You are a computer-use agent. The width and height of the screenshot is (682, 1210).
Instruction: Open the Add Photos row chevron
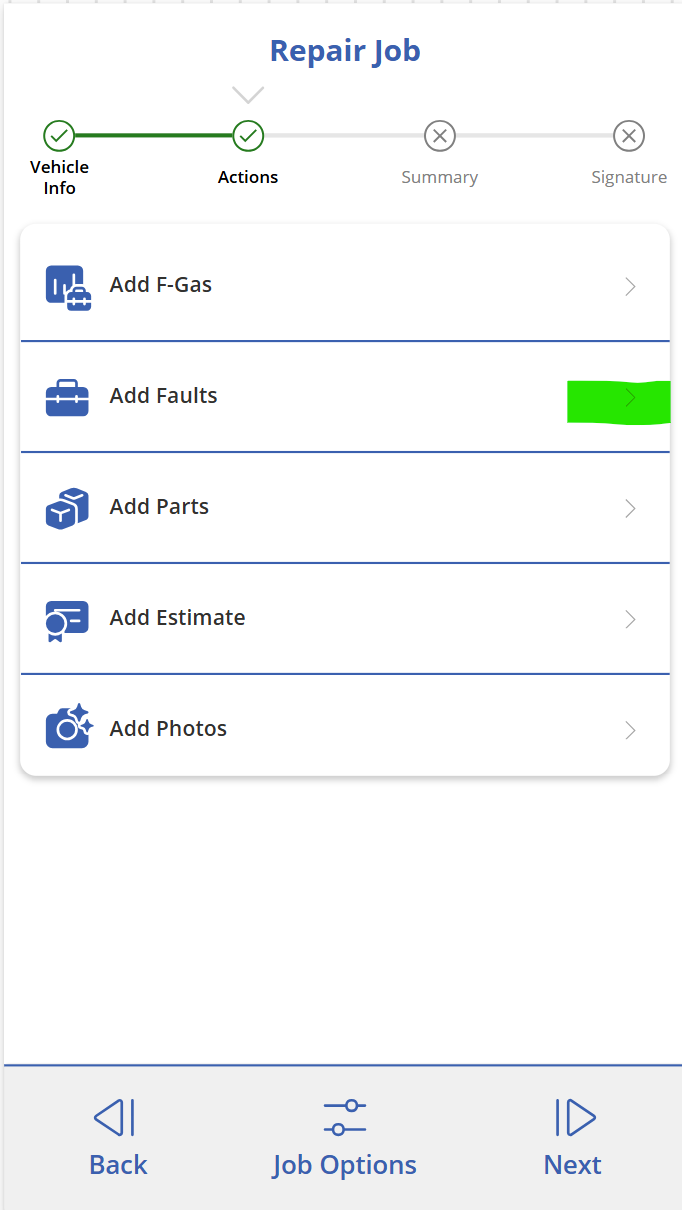pyautogui.click(x=630, y=731)
